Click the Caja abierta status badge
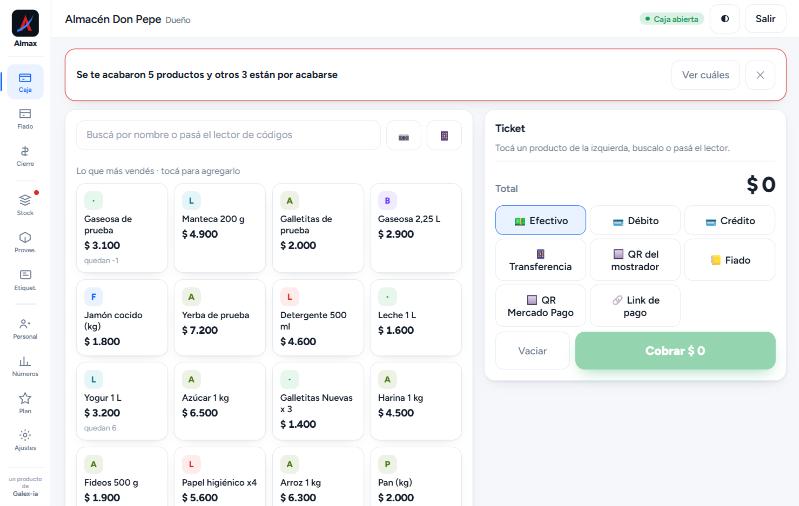The image size is (799, 506). [672, 19]
